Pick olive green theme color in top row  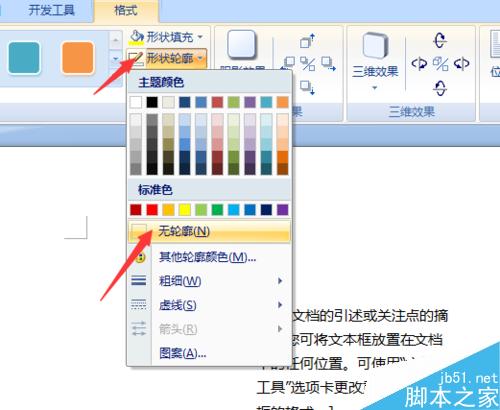point(234,102)
